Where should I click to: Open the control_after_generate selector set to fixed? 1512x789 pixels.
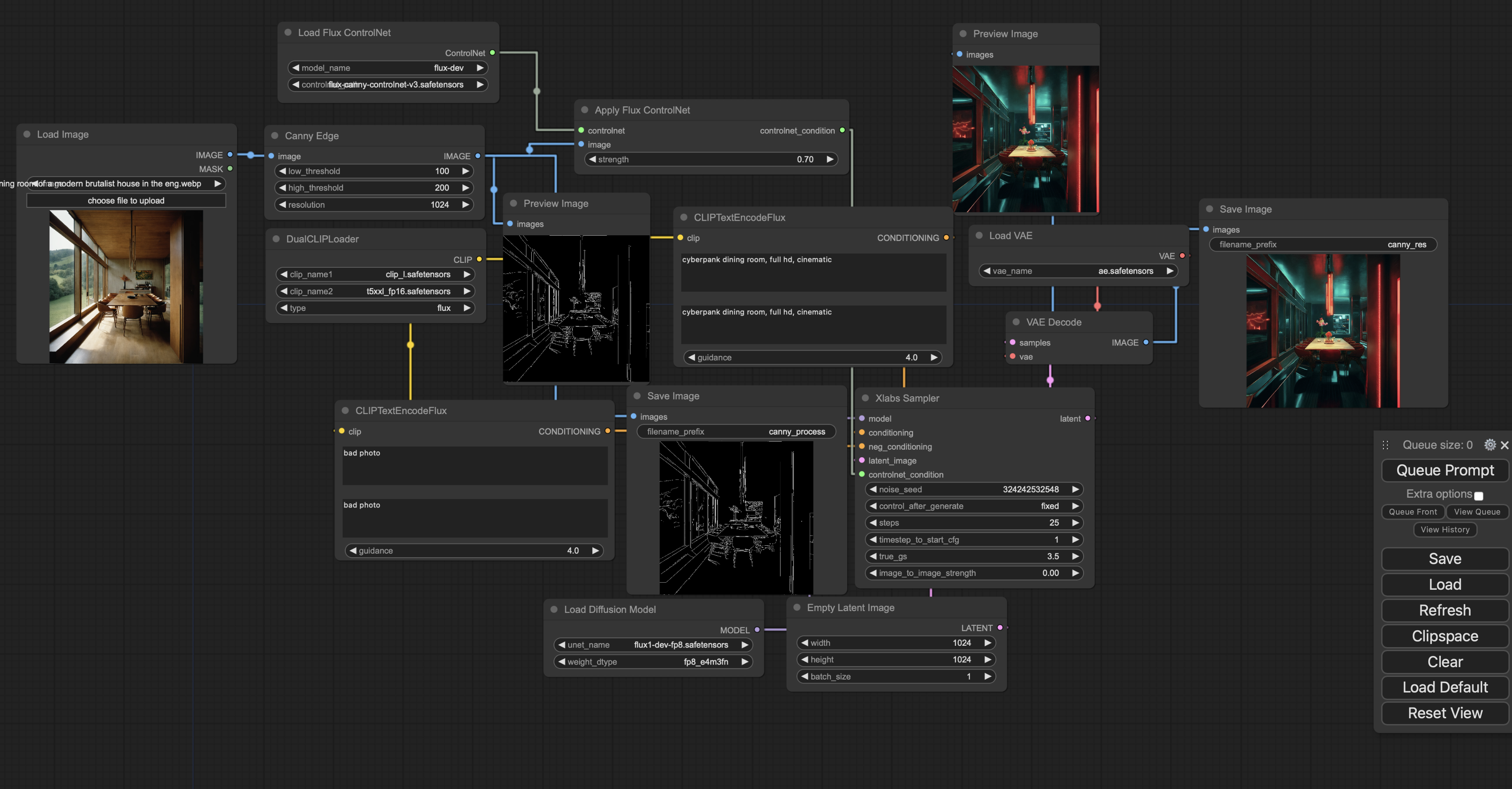974,506
